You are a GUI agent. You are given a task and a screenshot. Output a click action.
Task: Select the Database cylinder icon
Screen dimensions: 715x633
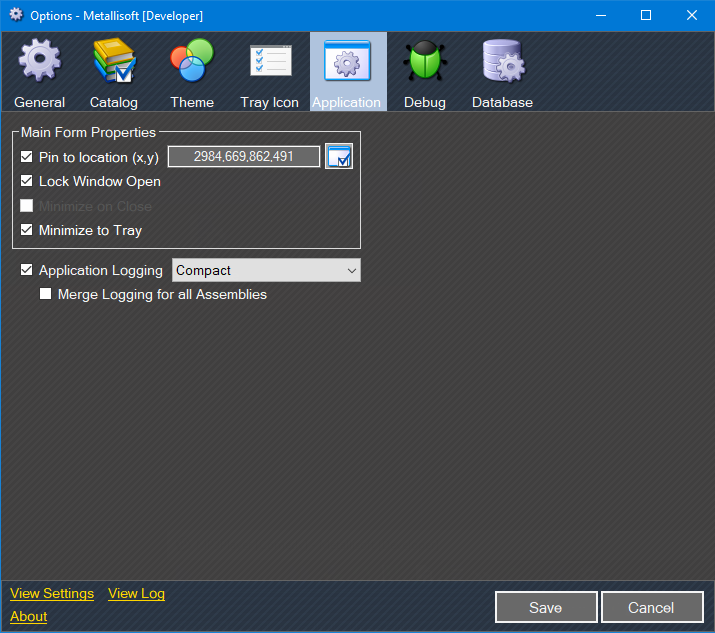click(x=502, y=62)
